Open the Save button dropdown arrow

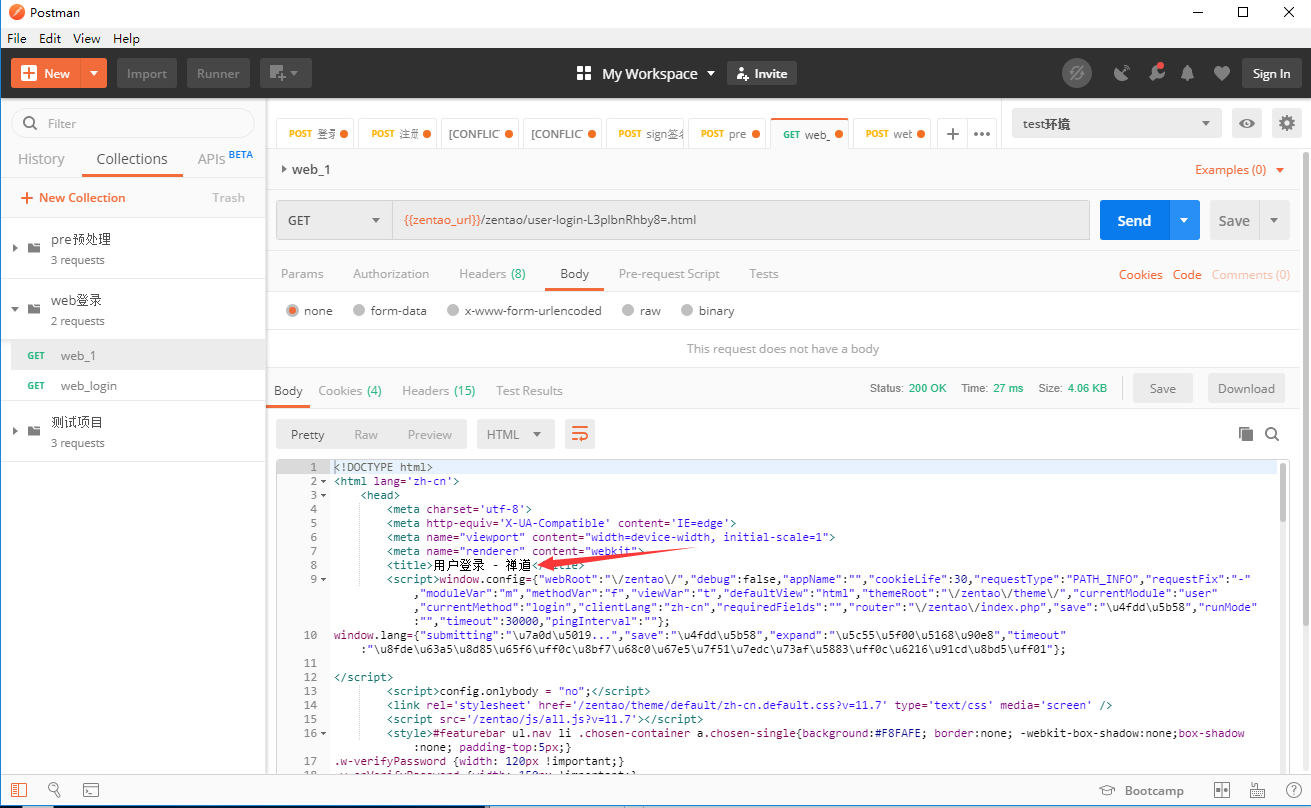(x=1274, y=220)
